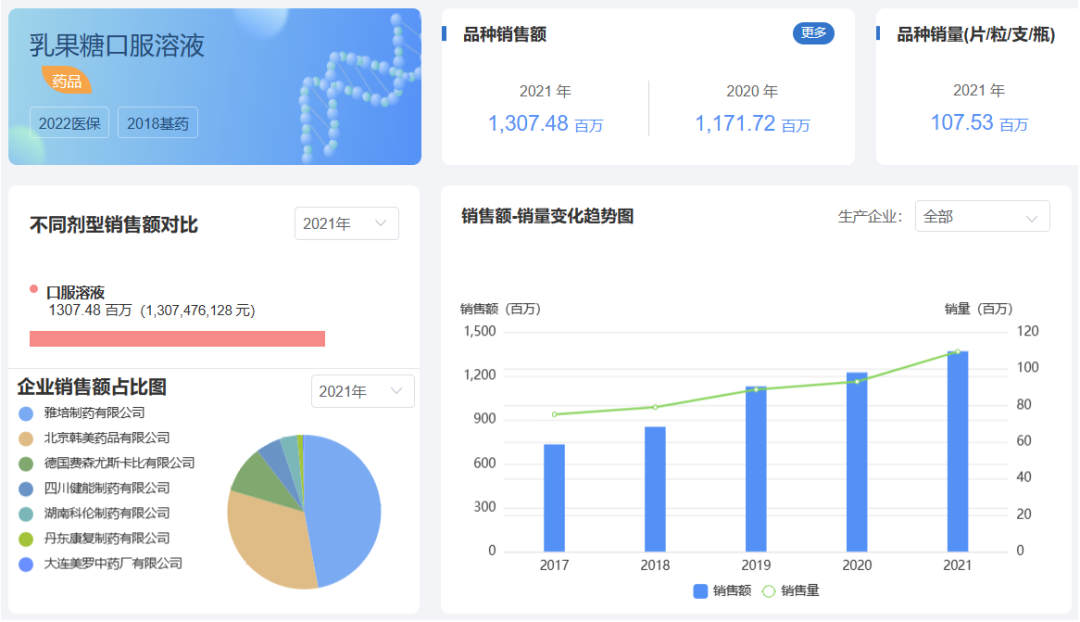Click the 大连美罗中药厂有限公司 legend dot

tap(25, 564)
